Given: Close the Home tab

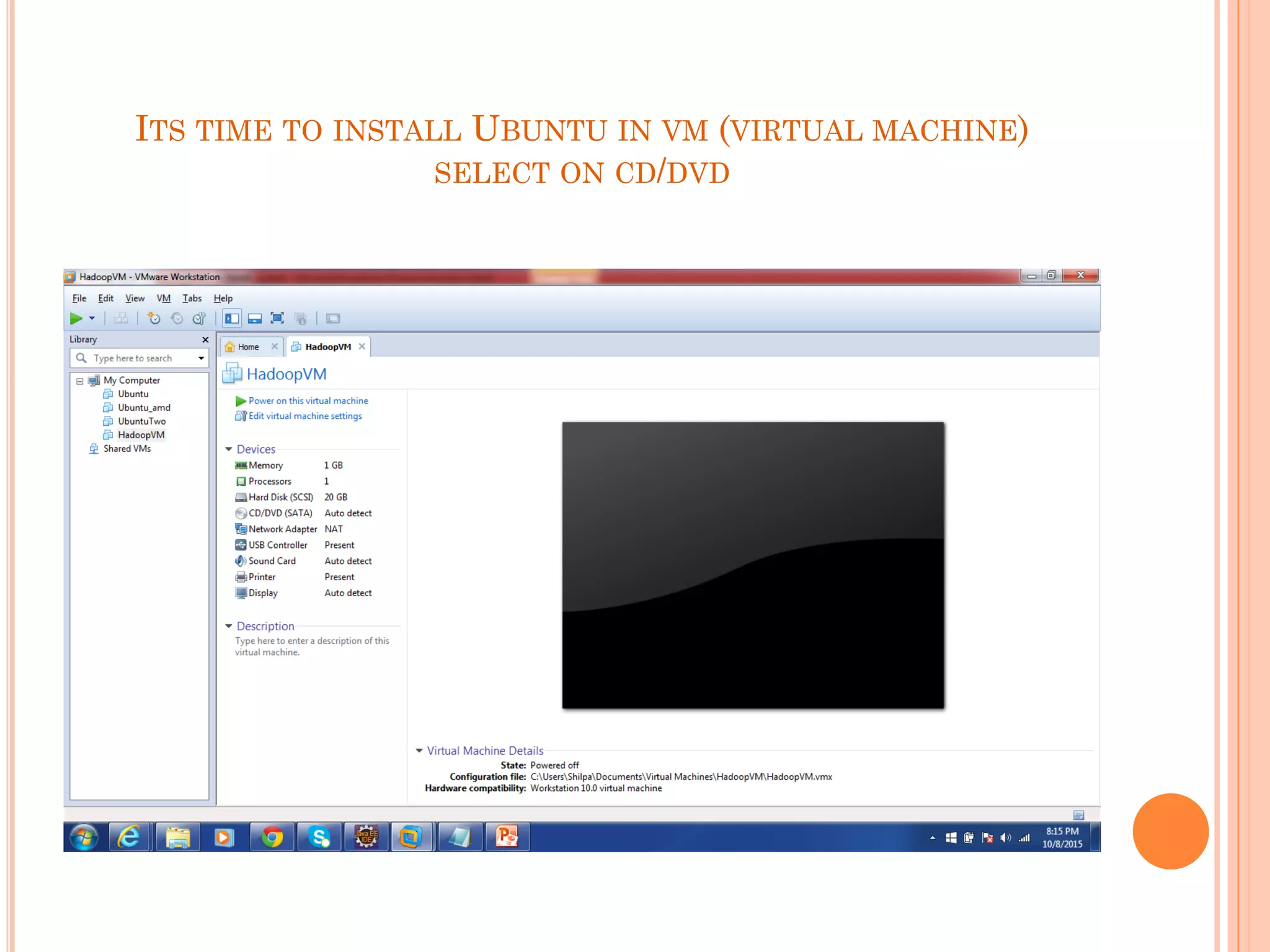Looking at the screenshot, I should click(275, 346).
